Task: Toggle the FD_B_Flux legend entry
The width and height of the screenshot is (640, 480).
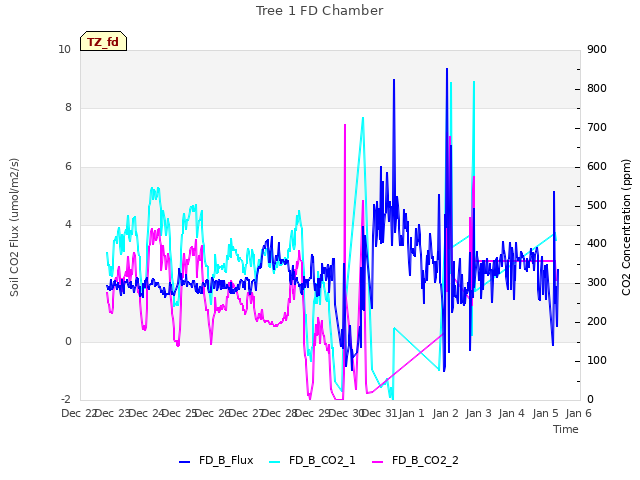Action: click(x=216, y=460)
